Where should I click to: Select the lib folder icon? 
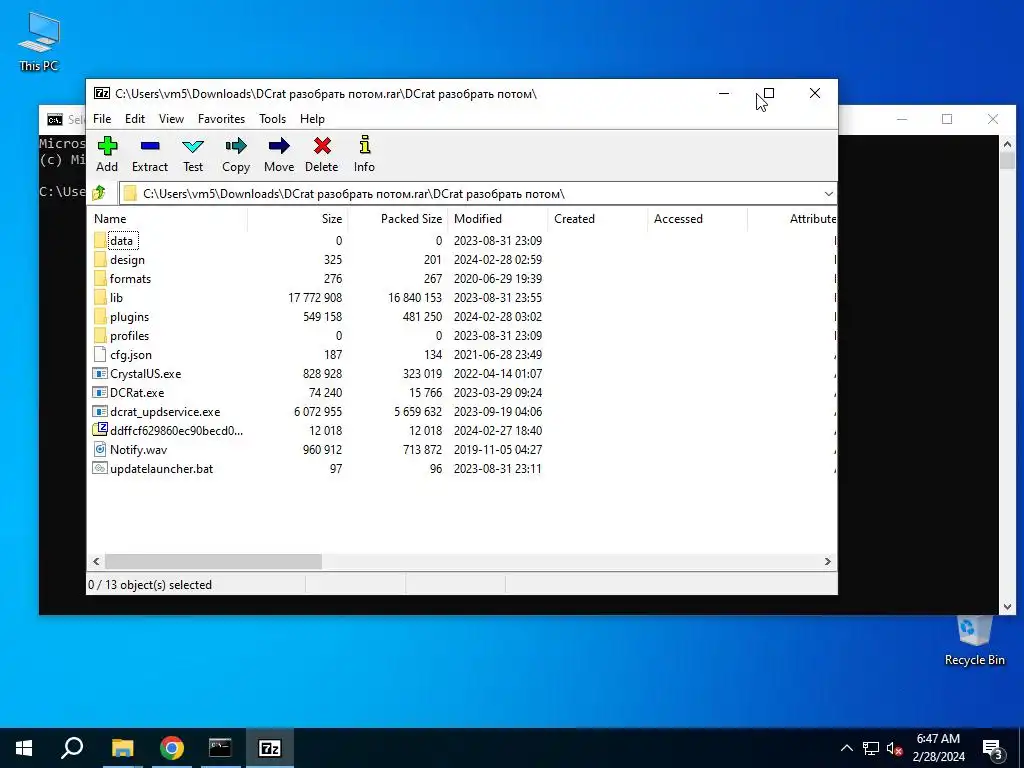click(x=100, y=297)
